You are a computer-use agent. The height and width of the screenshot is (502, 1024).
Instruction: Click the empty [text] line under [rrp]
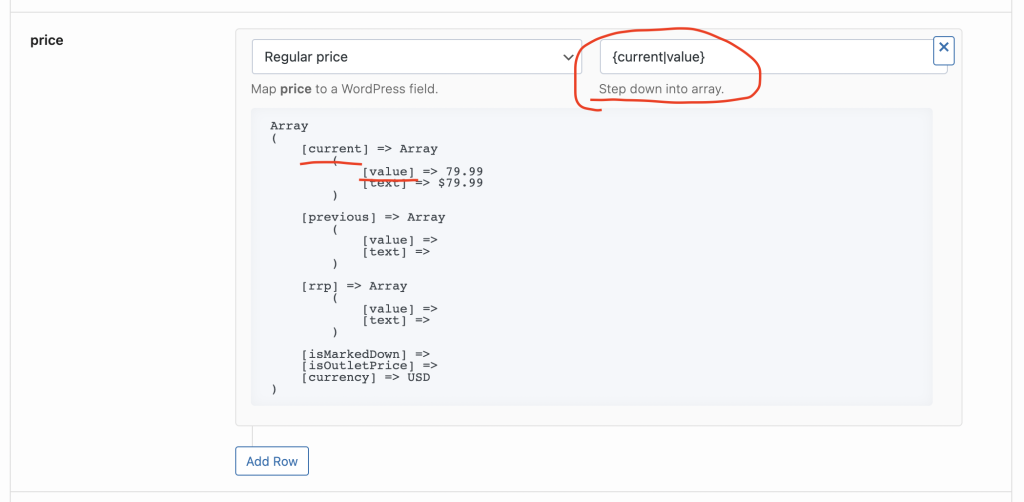pyautogui.click(x=396, y=320)
